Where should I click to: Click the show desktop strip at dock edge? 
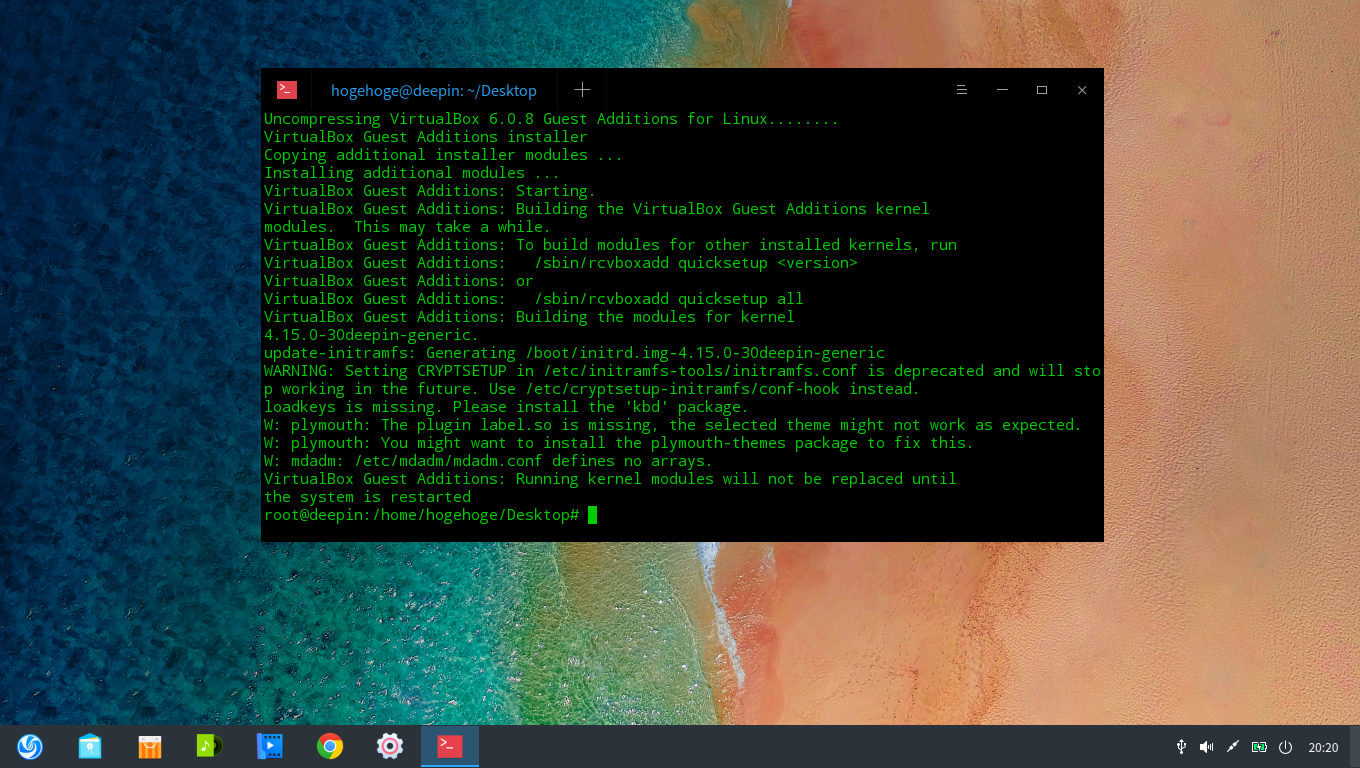tap(1354, 747)
